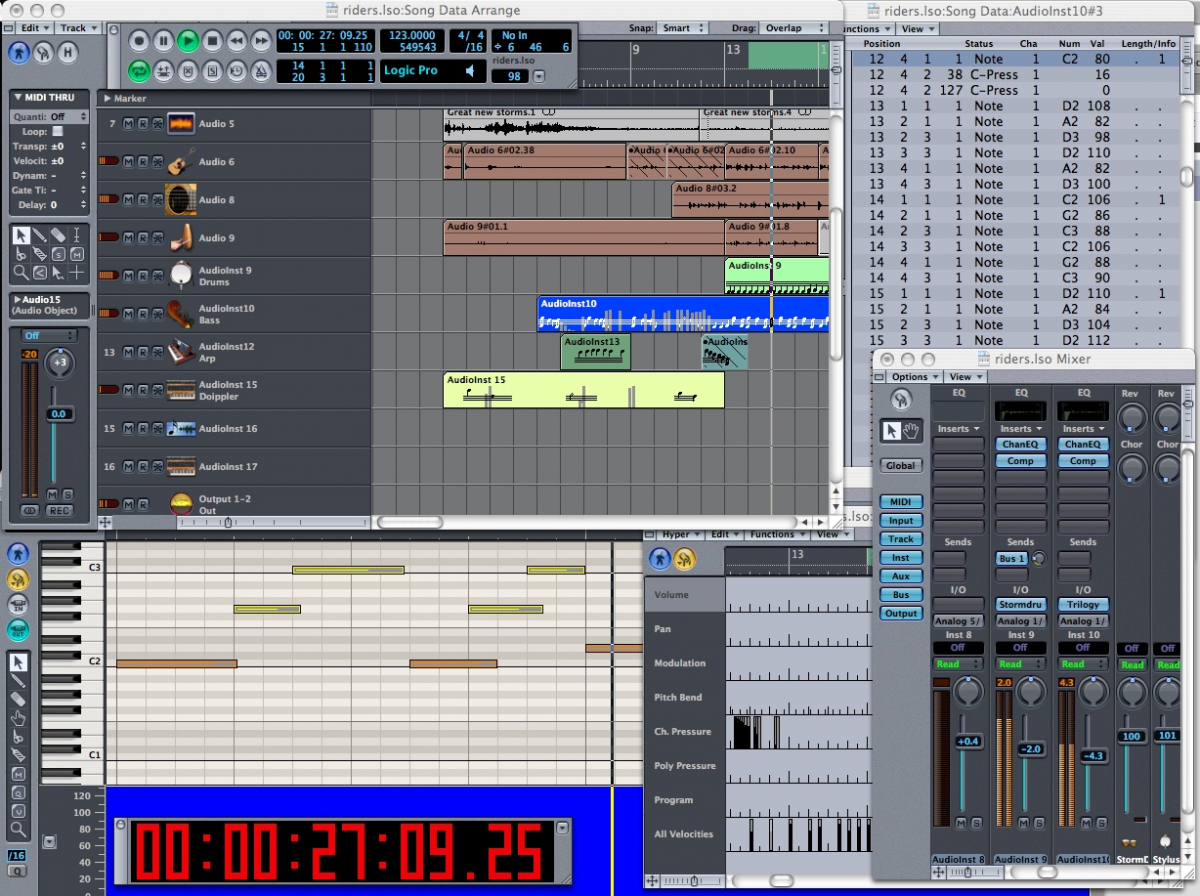The height and width of the screenshot is (896, 1200).
Task: Mute the Audio 5 track
Action: [128, 124]
